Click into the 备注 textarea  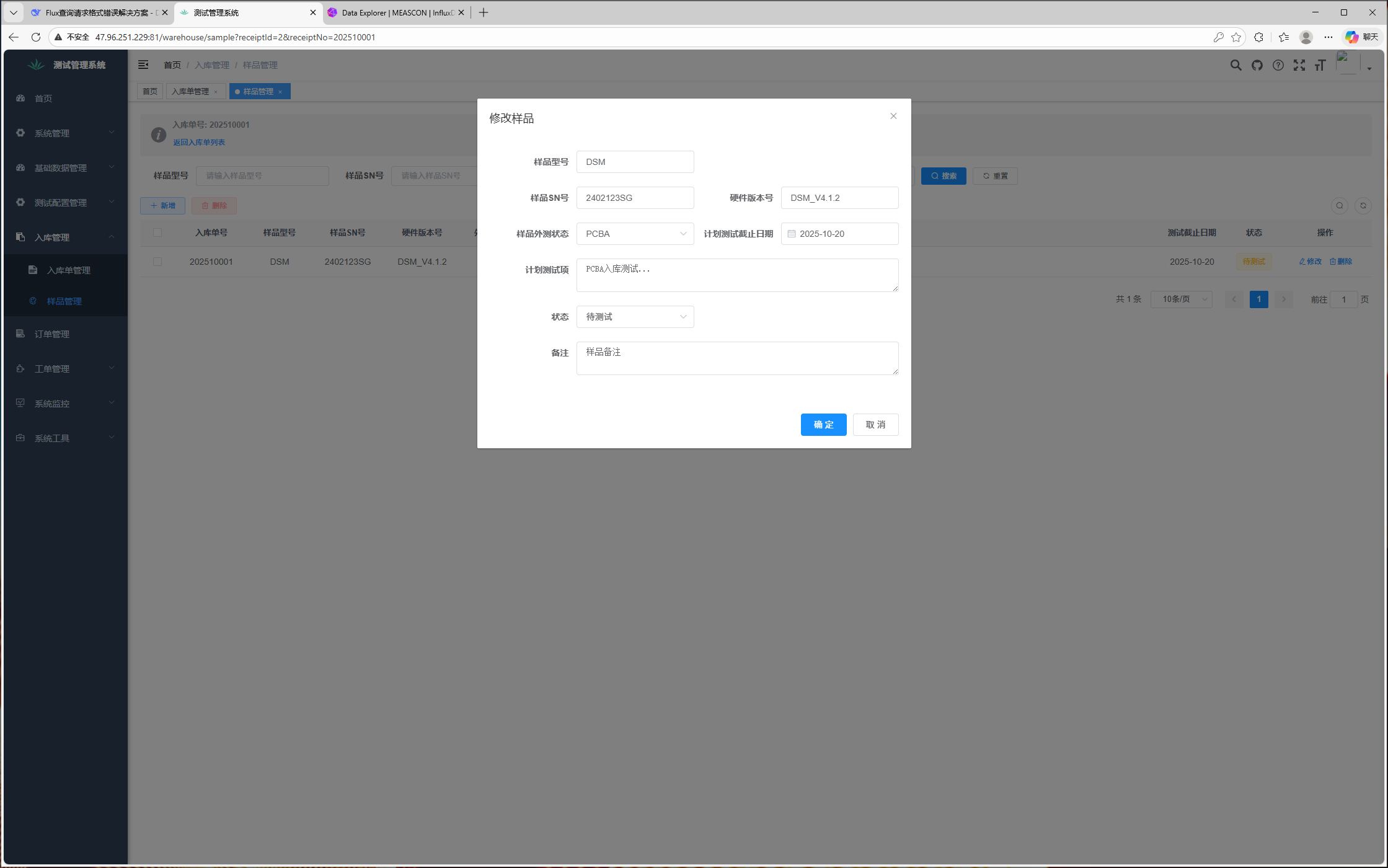pyautogui.click(x=737, y=358)
